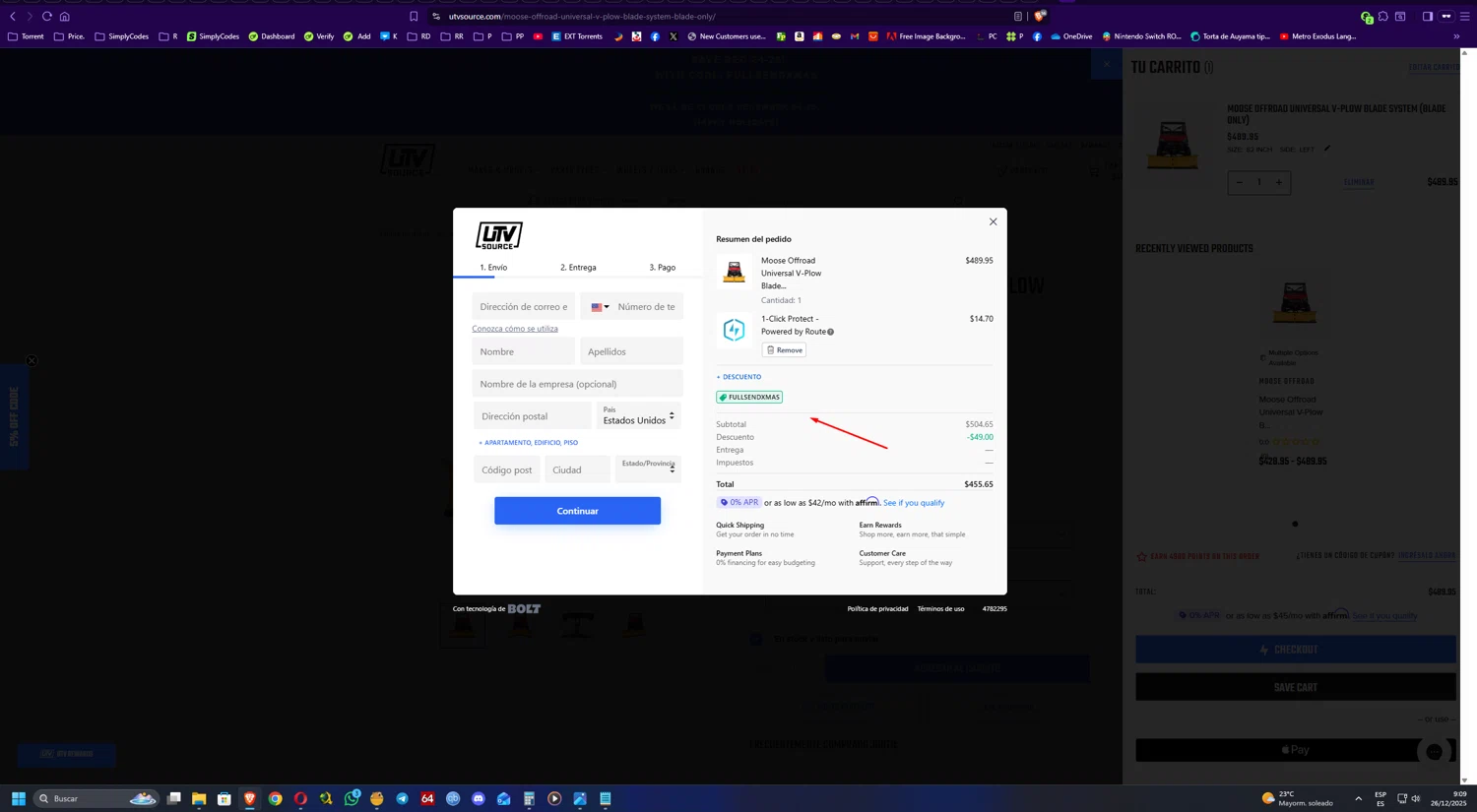Viewport: 1477px width, 812px height.
Task: Go back in the browser
Action: click(13, 17)
